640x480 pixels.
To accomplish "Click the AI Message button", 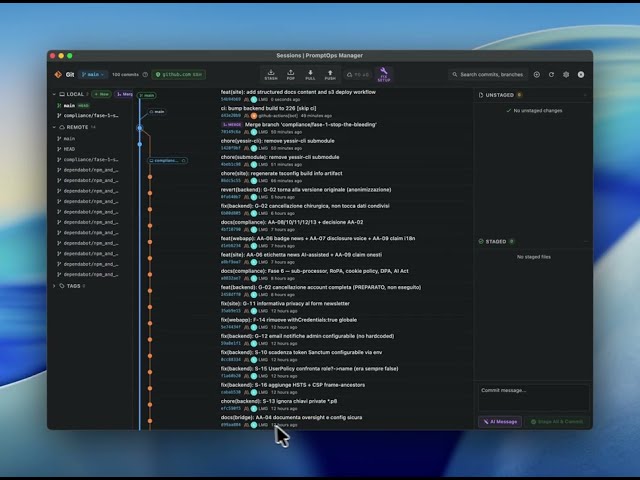I will coord(500,422).
